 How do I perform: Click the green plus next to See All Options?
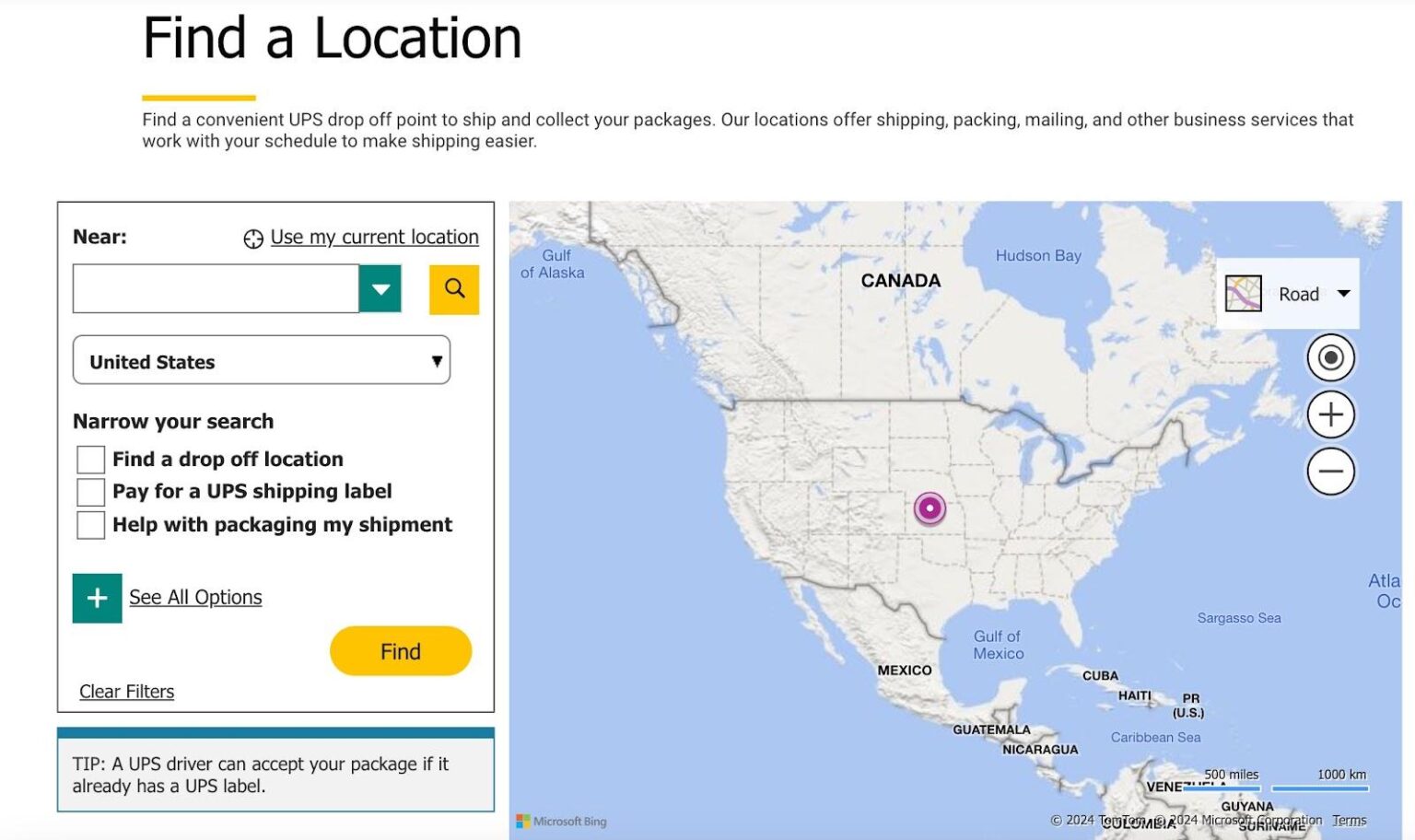97,598
